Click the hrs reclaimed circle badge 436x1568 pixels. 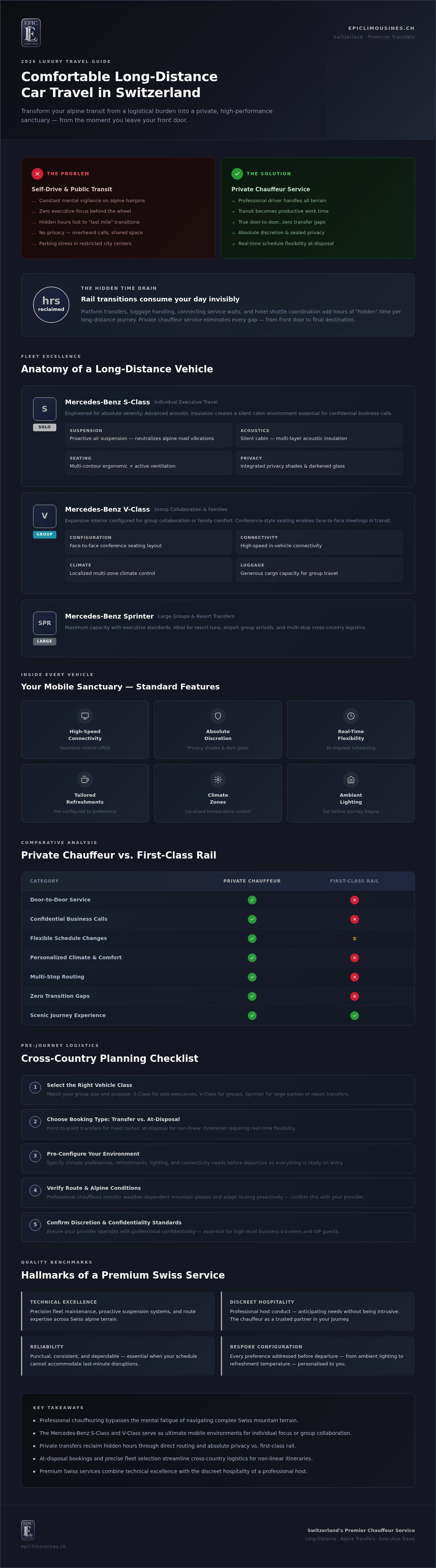(51, 304)
